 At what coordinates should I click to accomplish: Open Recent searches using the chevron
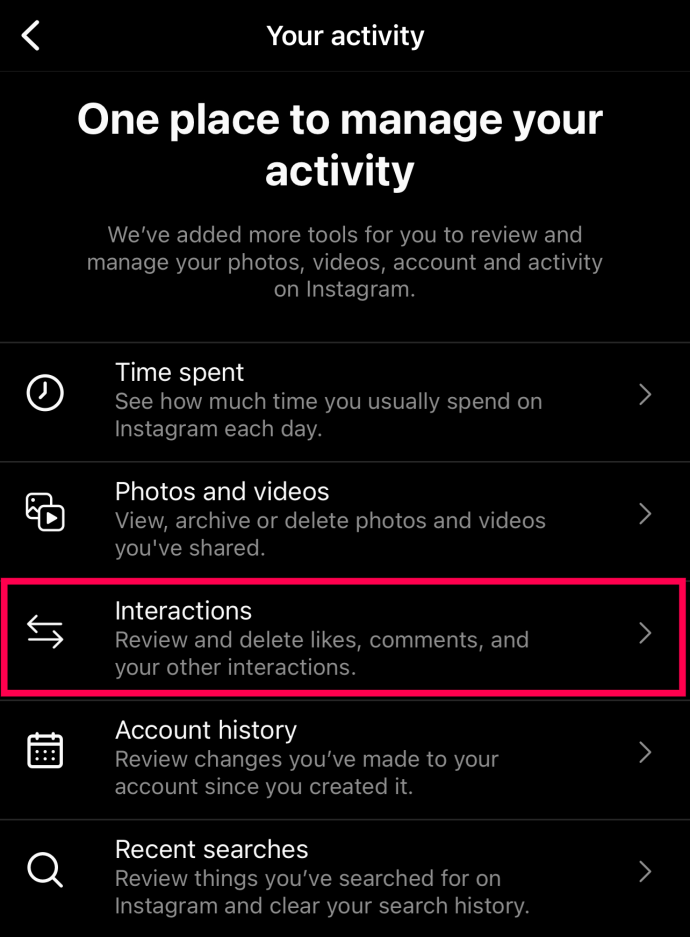pos(645,872)
